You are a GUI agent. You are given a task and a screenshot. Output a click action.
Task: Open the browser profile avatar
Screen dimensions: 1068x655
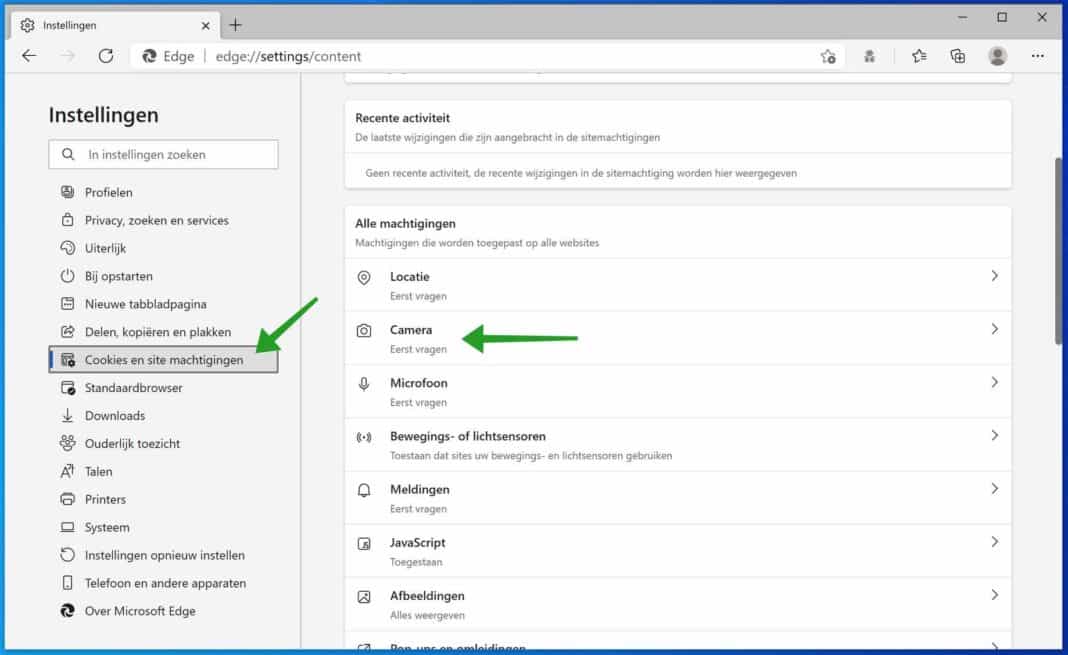[997, 56]
